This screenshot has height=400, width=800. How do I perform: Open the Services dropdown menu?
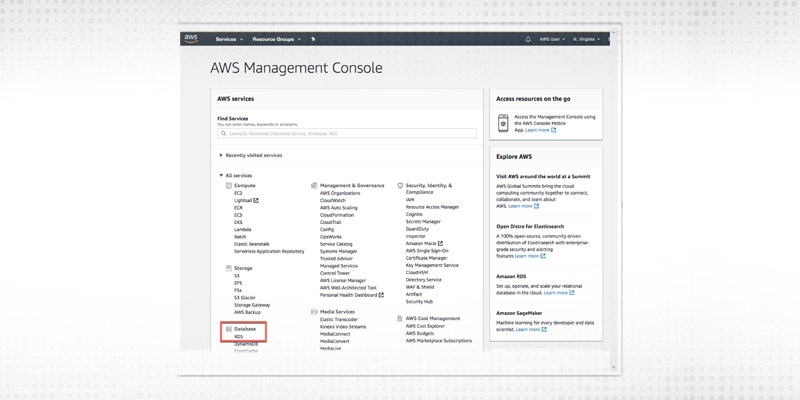click(229, 39)
